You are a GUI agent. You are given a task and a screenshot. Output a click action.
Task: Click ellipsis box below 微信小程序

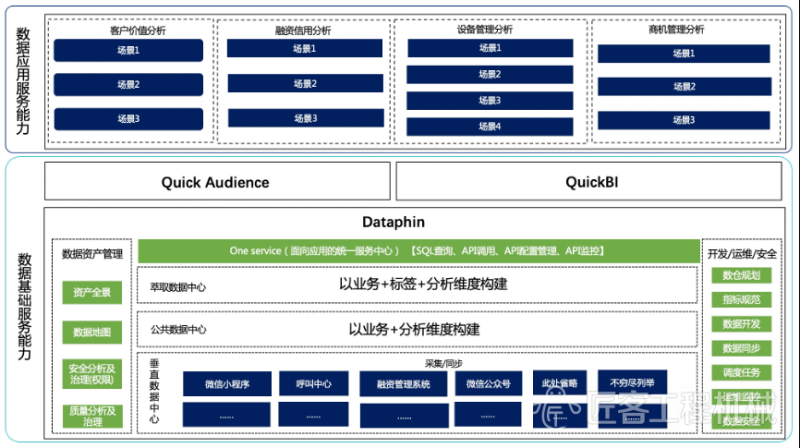pyautogui.click(x=227, y=415)
